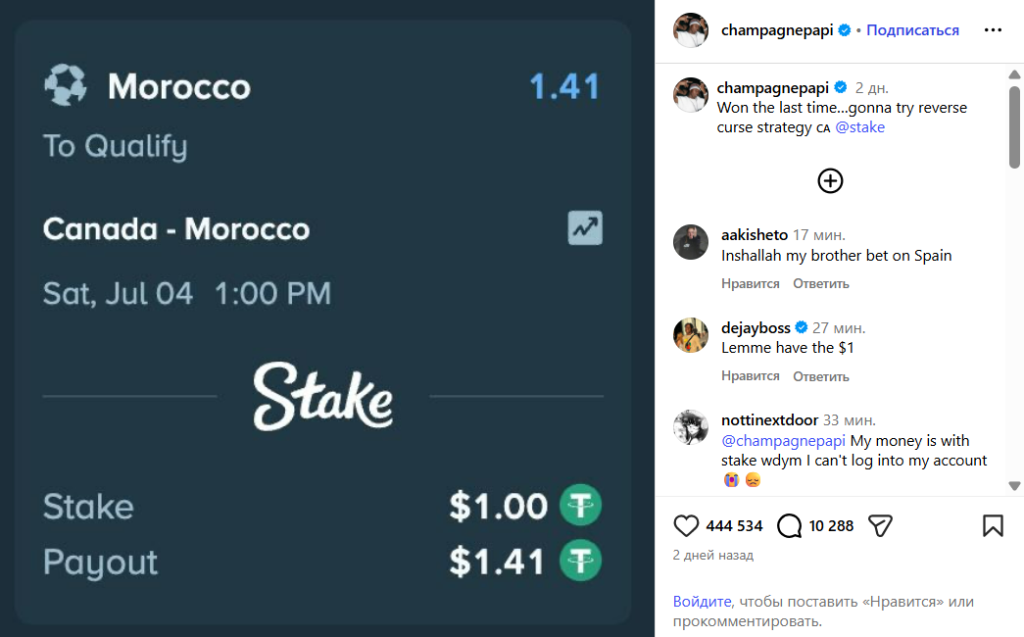Click the Tether coin icon next to $1.41

[581, 561]
